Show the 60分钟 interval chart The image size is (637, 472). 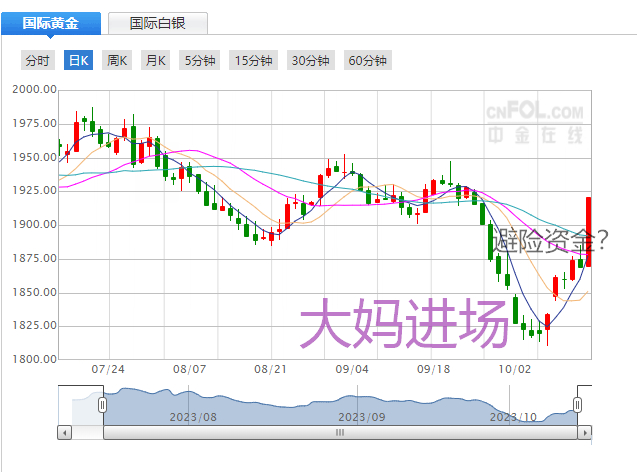(x=368, y=61)
